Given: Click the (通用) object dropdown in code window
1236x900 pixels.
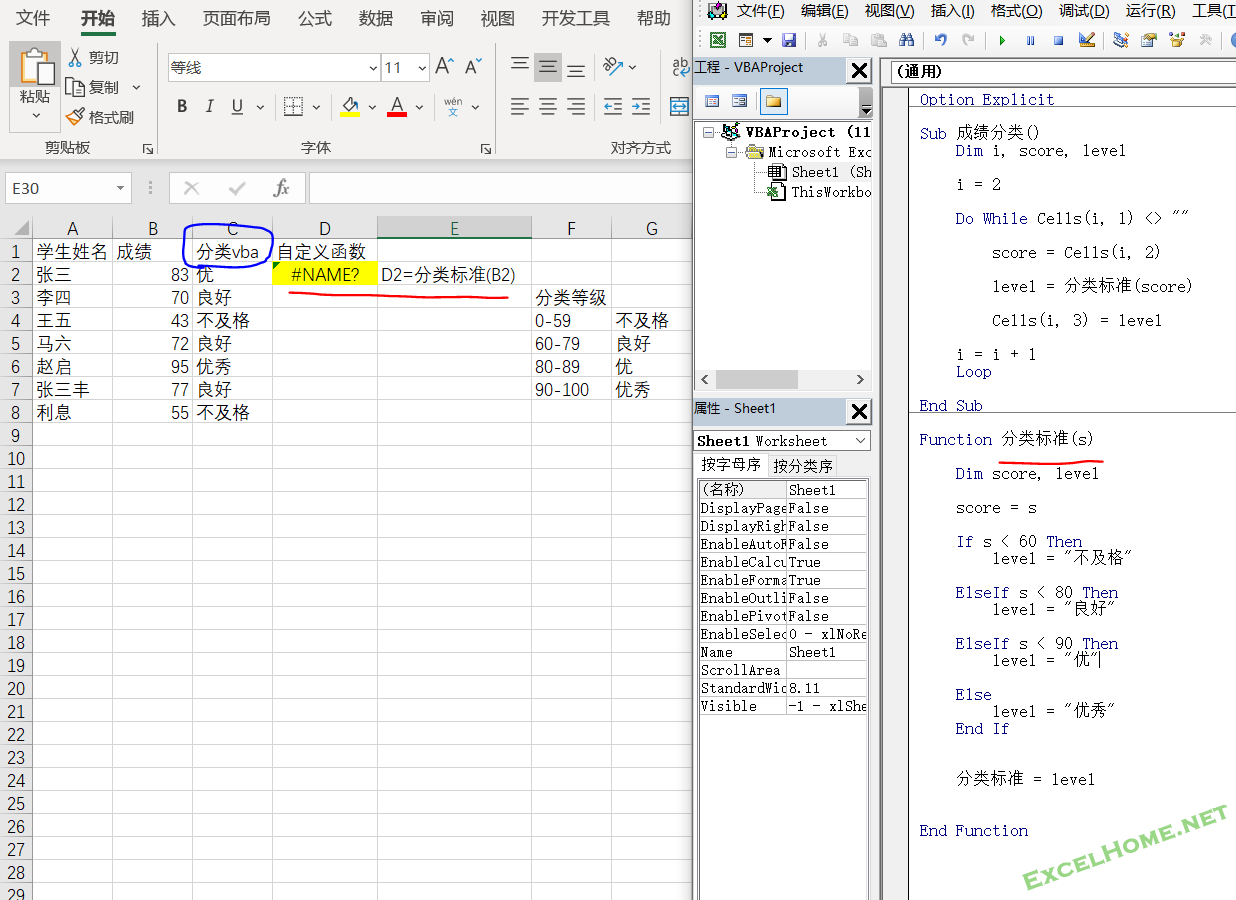Looking at the screenshot, I should click(1063, 72).
